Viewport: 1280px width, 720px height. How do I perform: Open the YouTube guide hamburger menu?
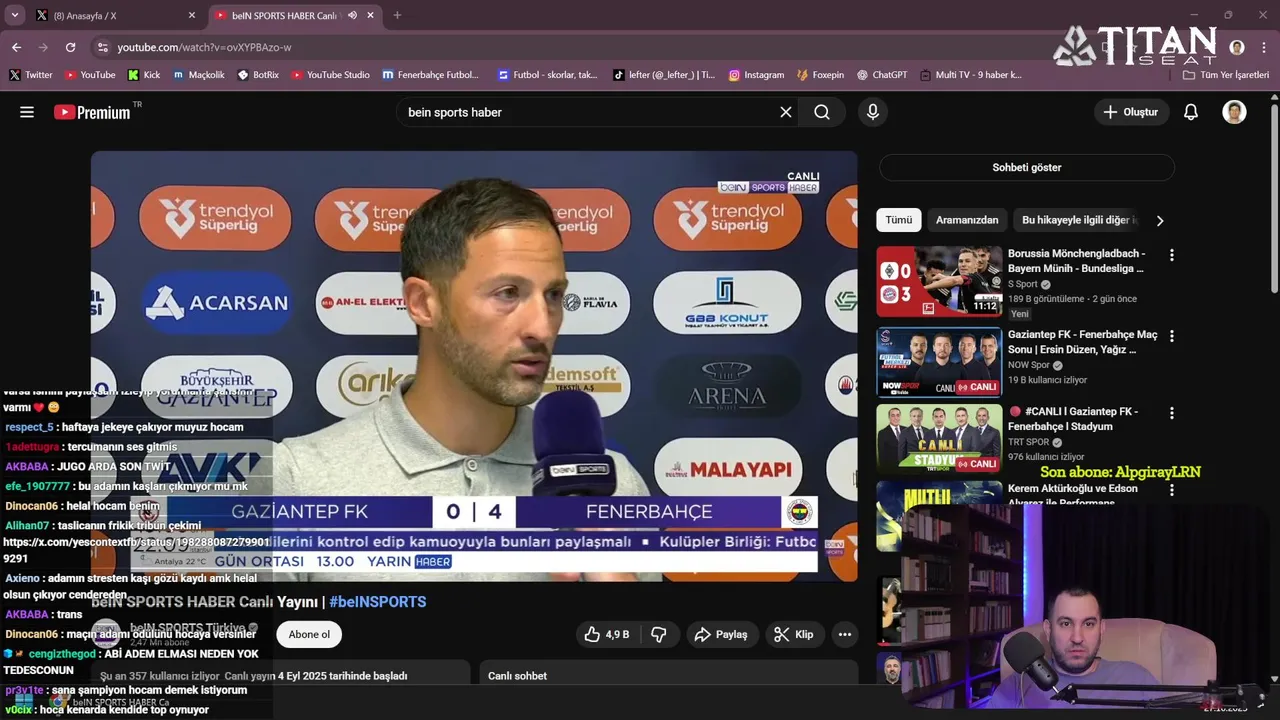(27, 112)
